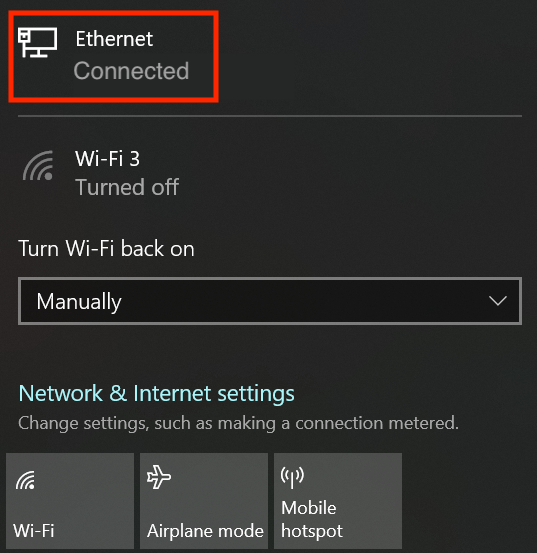Click the Ethernet monitor icon
The height and width of the screenshot is (553, 537).
(x=38, y=42)
